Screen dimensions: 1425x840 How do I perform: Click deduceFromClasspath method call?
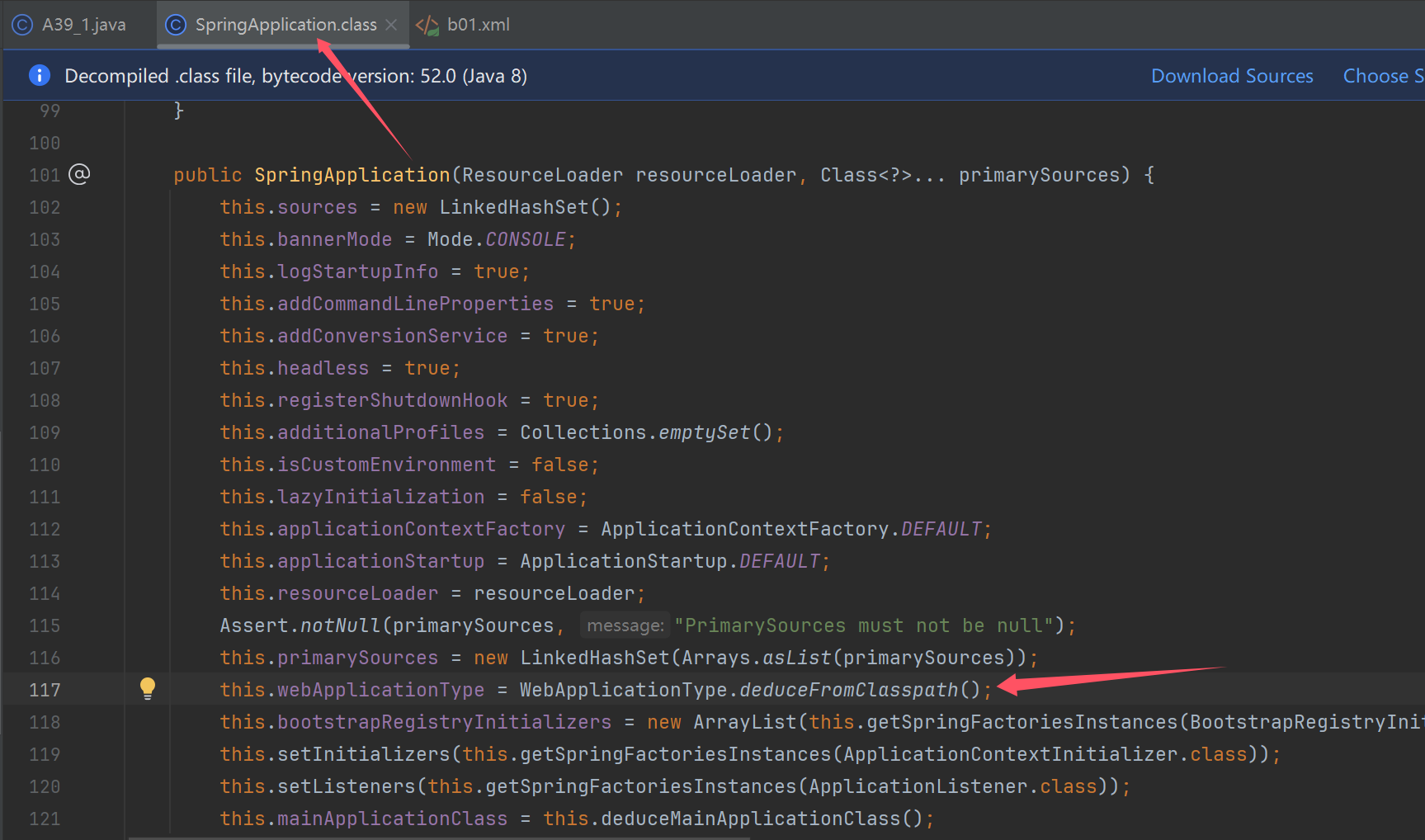(x=849, y=690)
